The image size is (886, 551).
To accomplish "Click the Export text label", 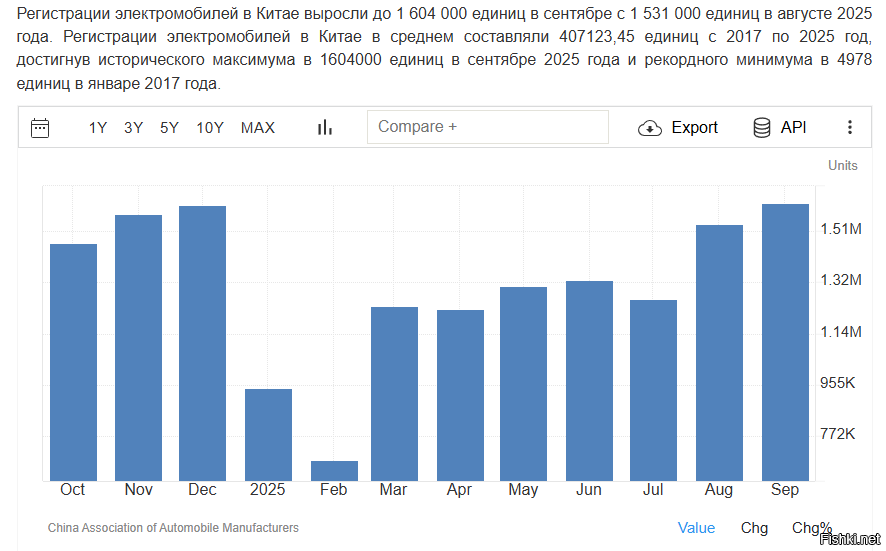I will pyautogui.click(x=694, y=128).
